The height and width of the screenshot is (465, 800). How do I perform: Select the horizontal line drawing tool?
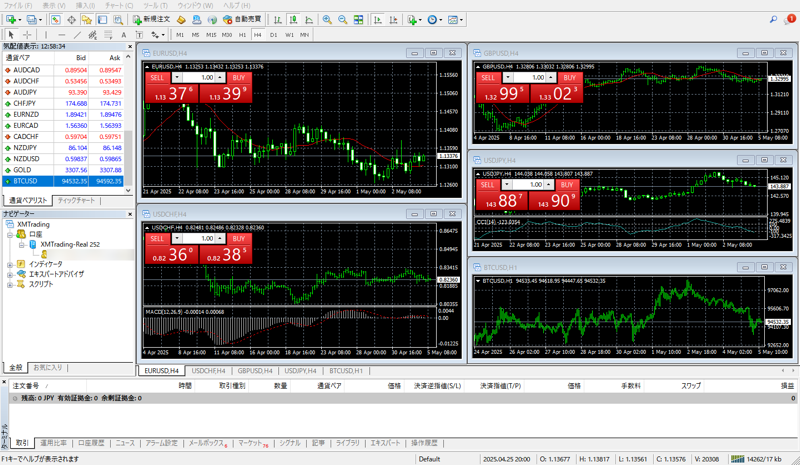(x=62, y=35)
